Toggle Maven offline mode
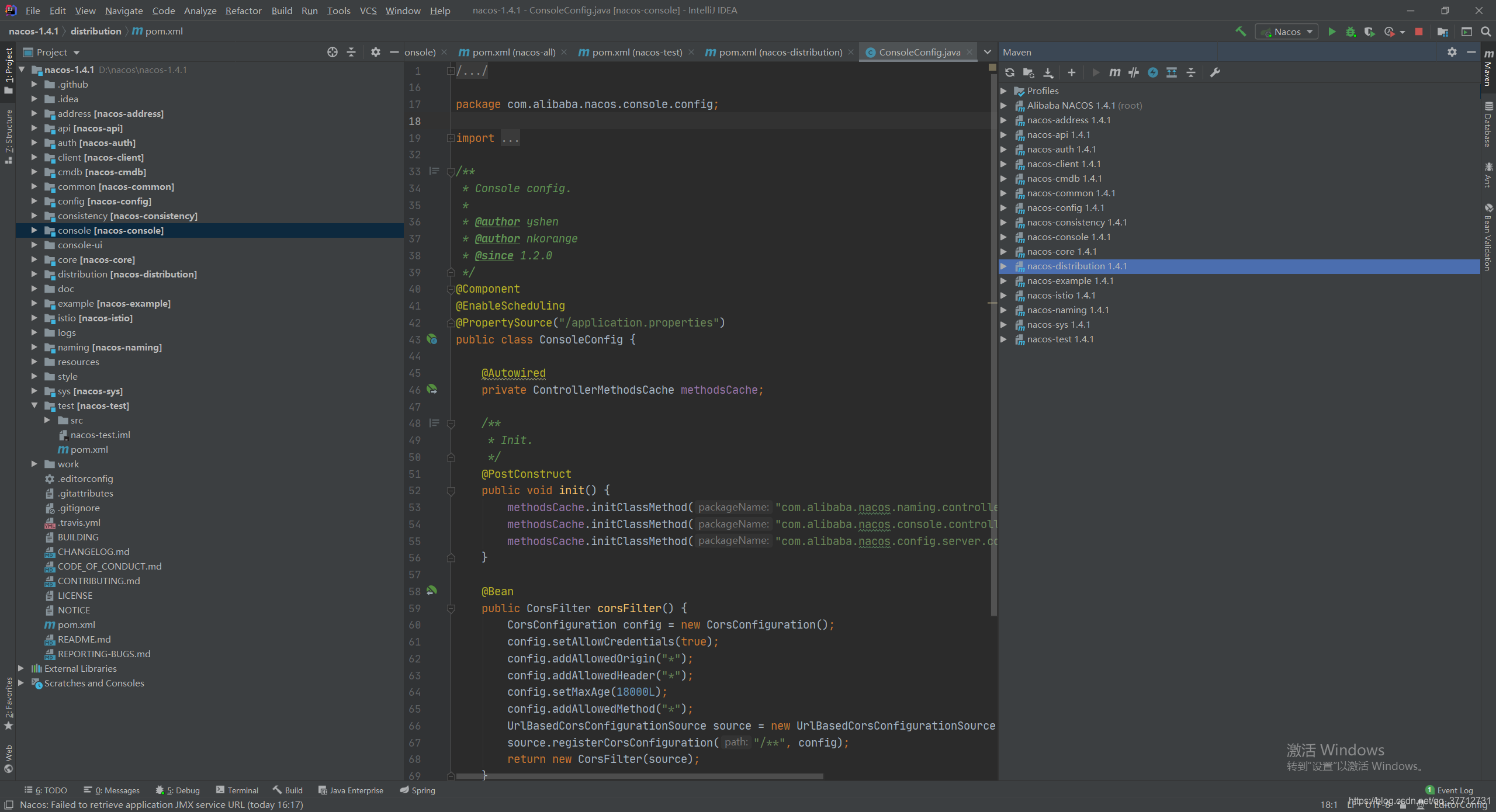The image size is (1496, 812). pos(1134,72)
